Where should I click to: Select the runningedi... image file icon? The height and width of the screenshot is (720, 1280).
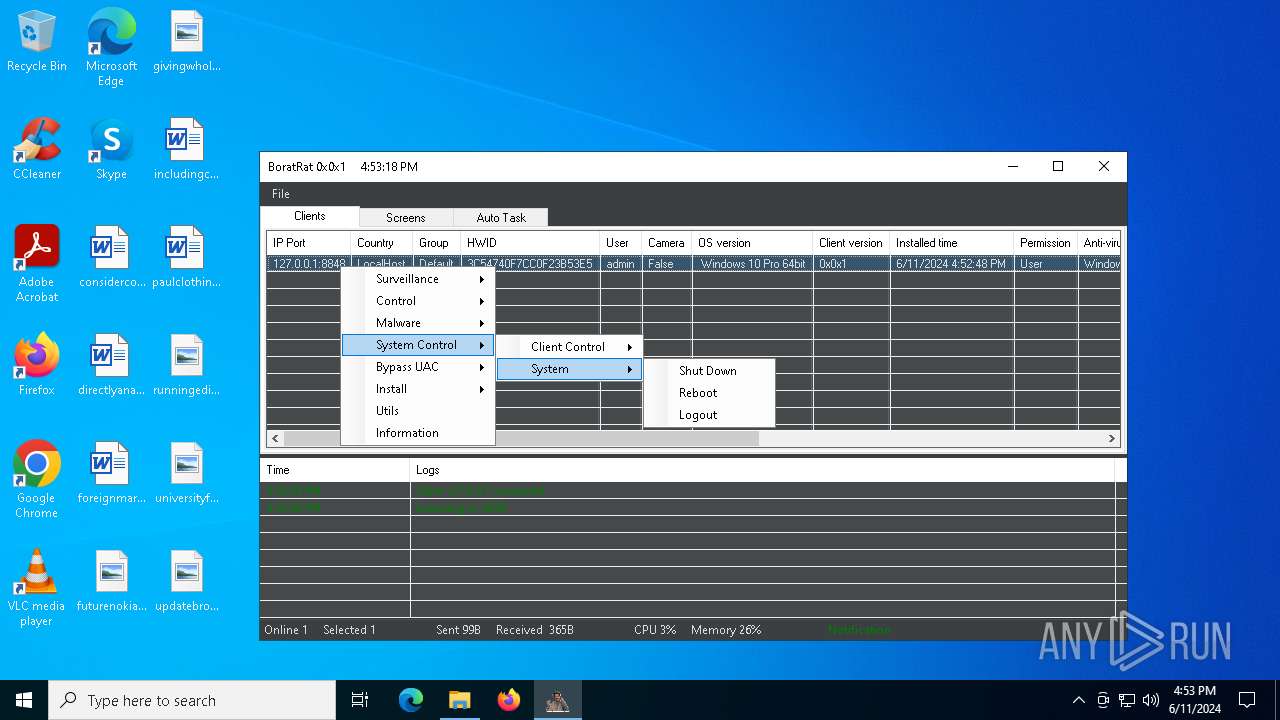(x=186, y=366)
